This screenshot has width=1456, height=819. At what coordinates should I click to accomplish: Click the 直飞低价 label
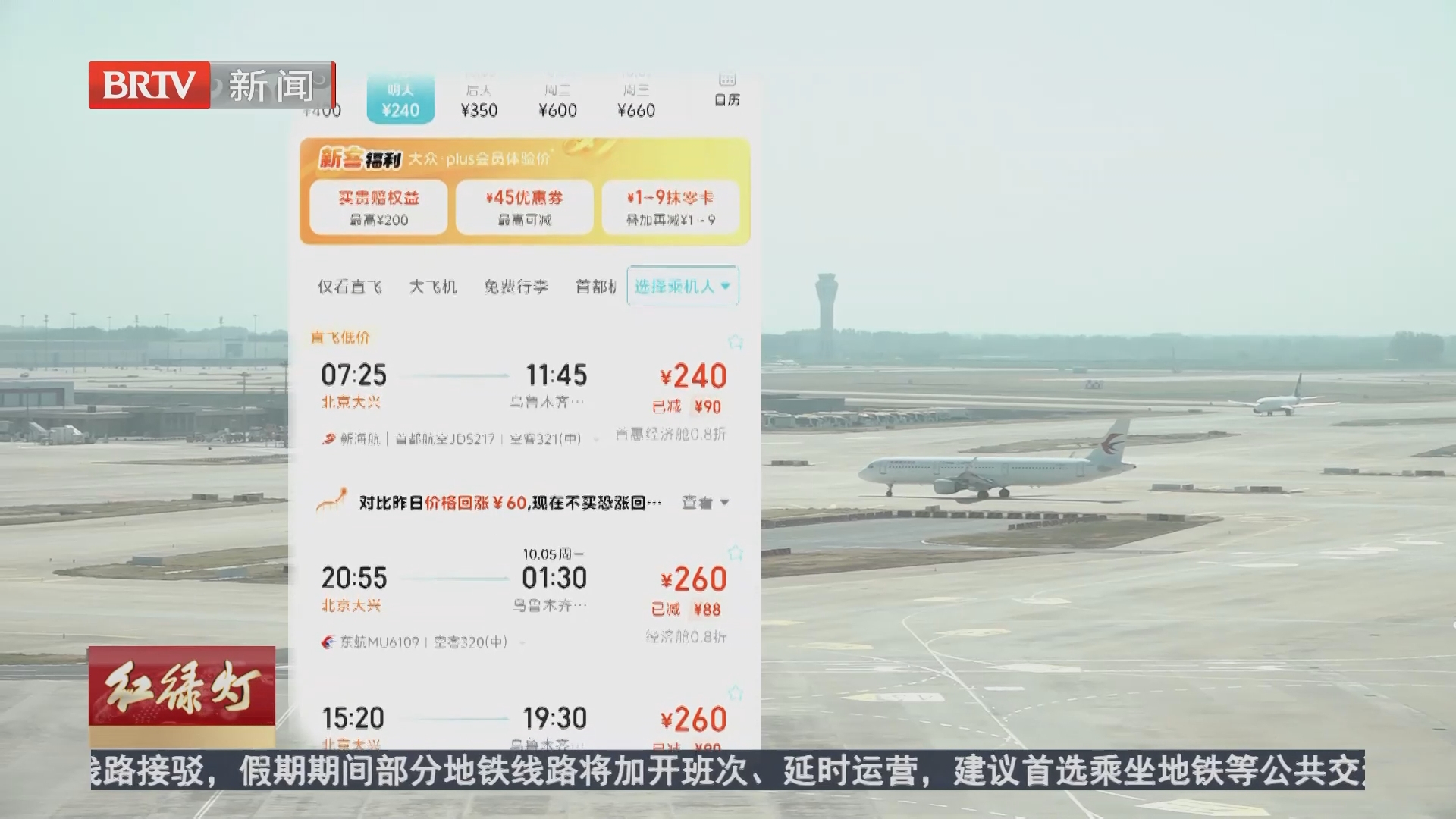(x=340, y=337)
